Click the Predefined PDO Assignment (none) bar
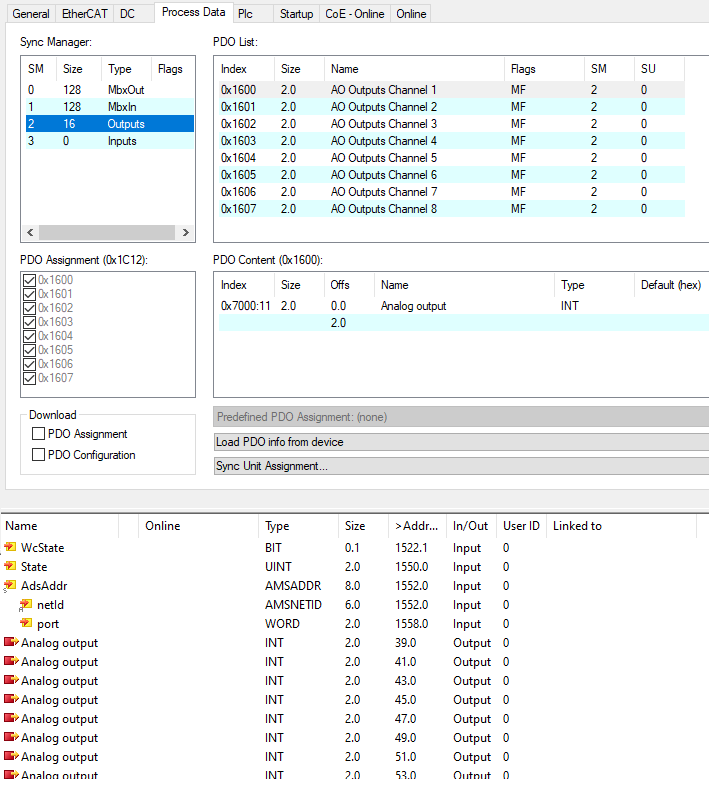709x787 pixels. pyautogui.click(x=461, y=417)
